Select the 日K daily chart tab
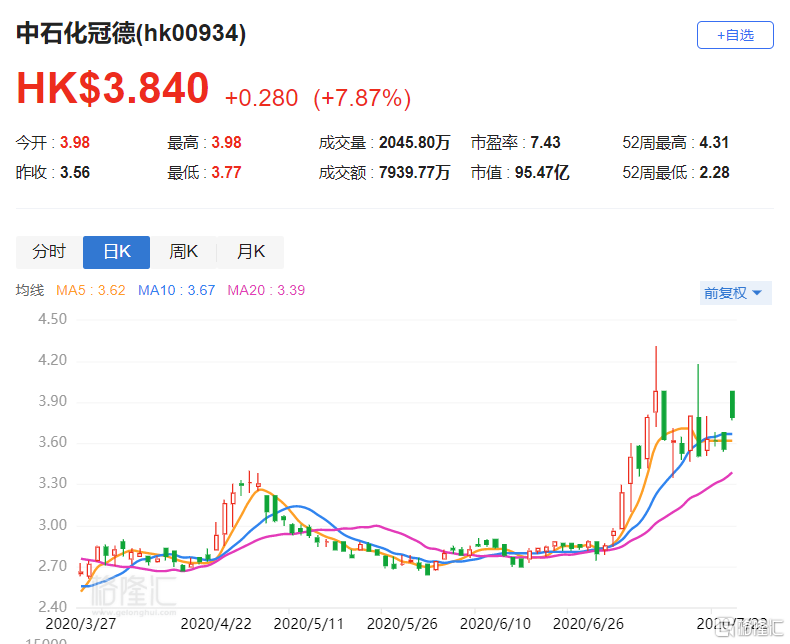Image resolution: width=790 pixels, height=644 pixels. (116, 252)
